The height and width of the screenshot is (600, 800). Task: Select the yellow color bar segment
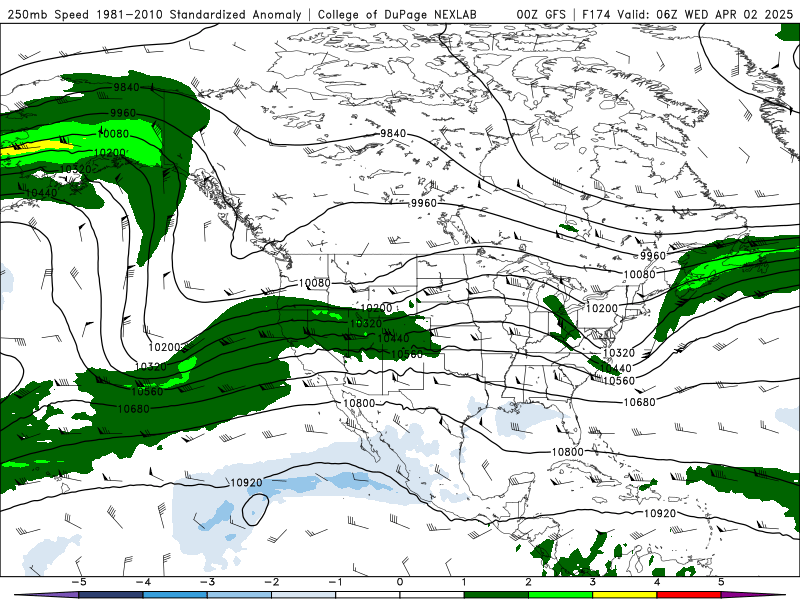point(625,595)
